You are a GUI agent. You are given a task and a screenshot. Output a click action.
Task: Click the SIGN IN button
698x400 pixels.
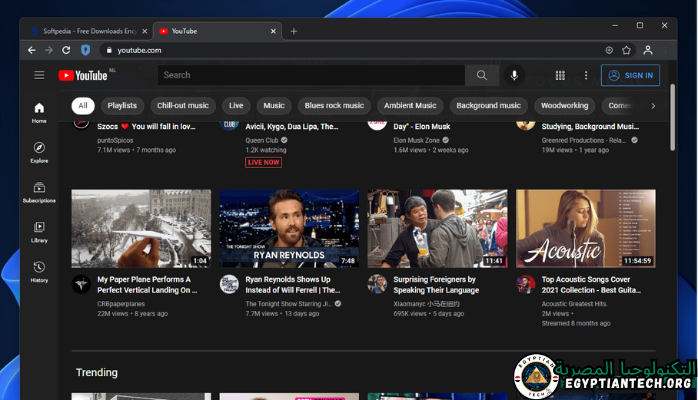coord(630,75)
